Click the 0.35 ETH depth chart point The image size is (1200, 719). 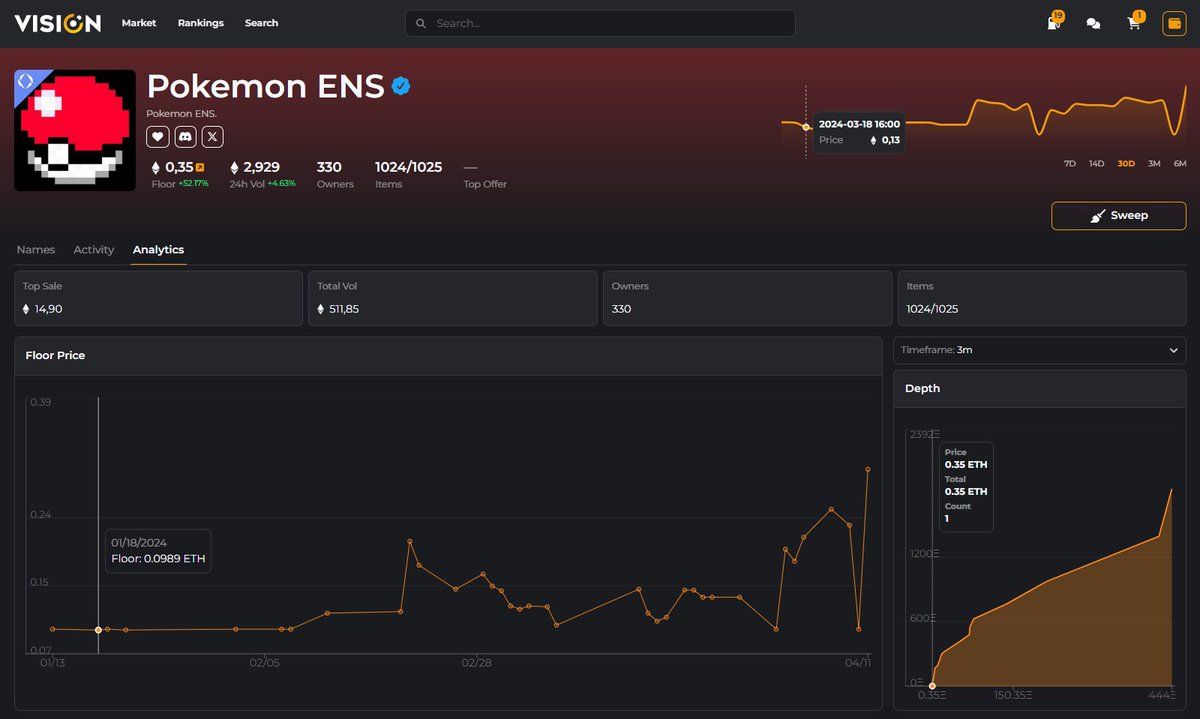(933, 685)
